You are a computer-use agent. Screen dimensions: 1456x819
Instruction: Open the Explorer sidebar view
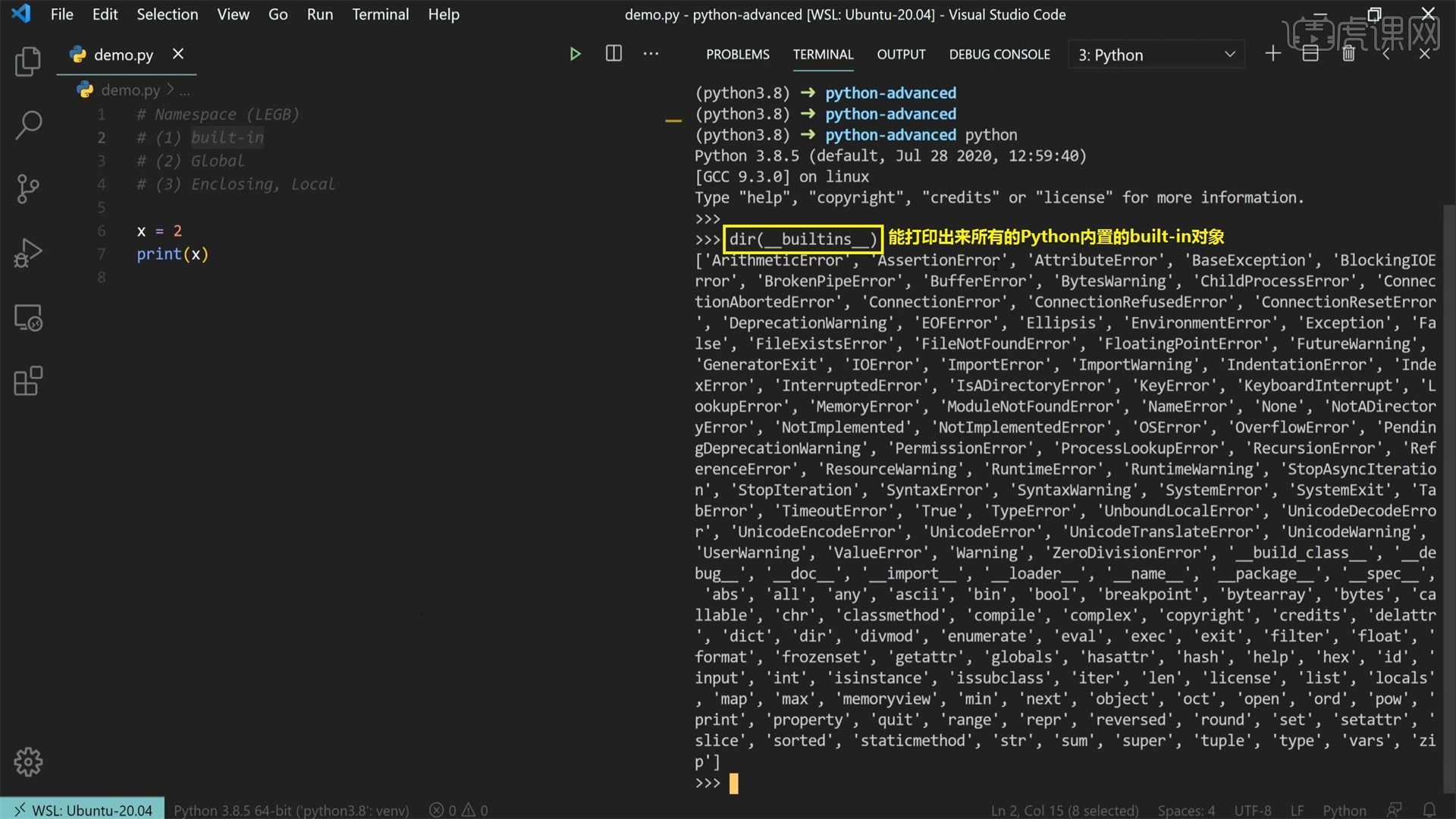[x=28, y=62]
